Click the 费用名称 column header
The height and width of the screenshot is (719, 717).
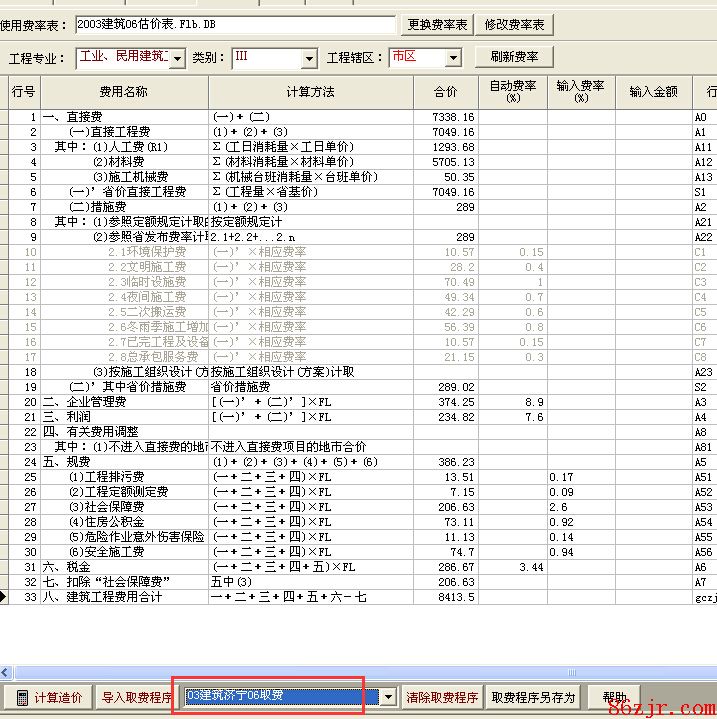123,92
